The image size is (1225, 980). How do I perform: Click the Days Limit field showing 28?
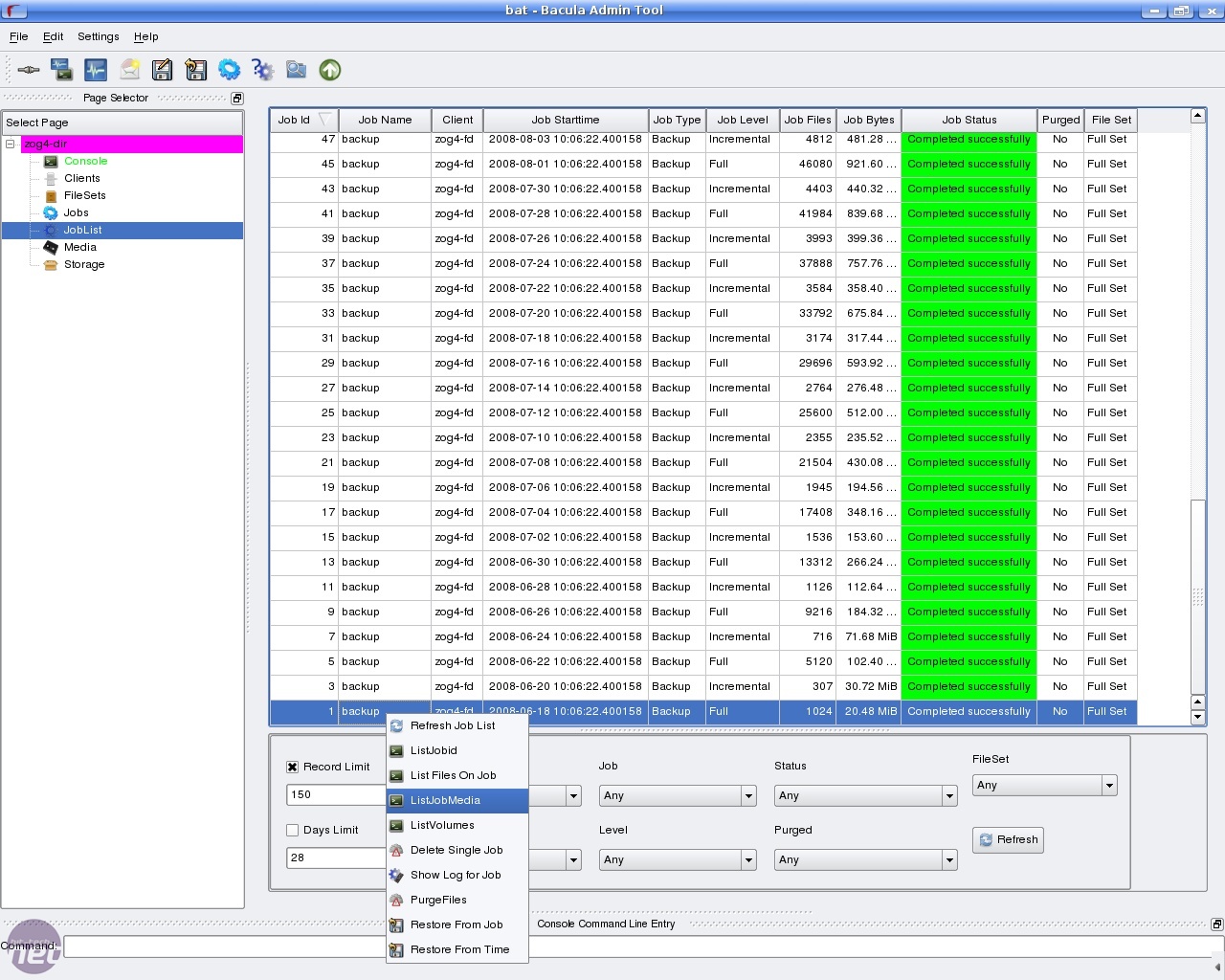pos(336,857)
